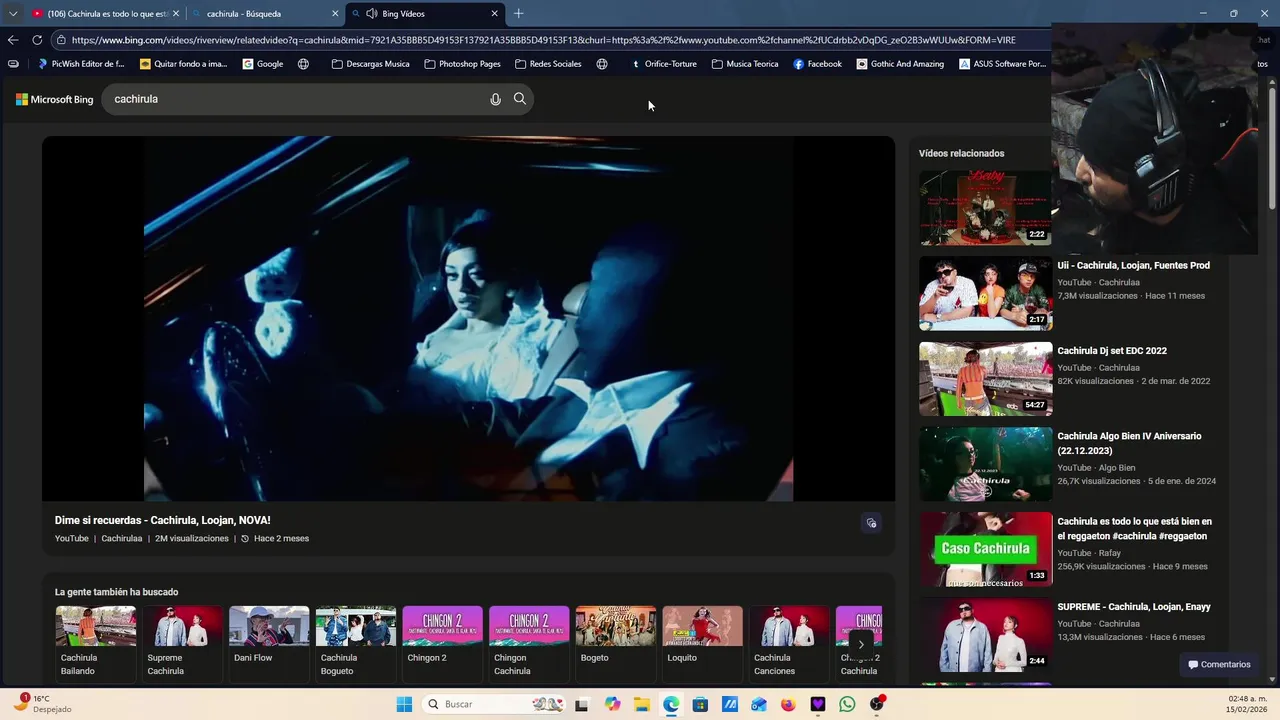Switch to cachirula - Búsqueda tab
Viewport: 1280px width, 720px height.
click(x=264, y=13)
